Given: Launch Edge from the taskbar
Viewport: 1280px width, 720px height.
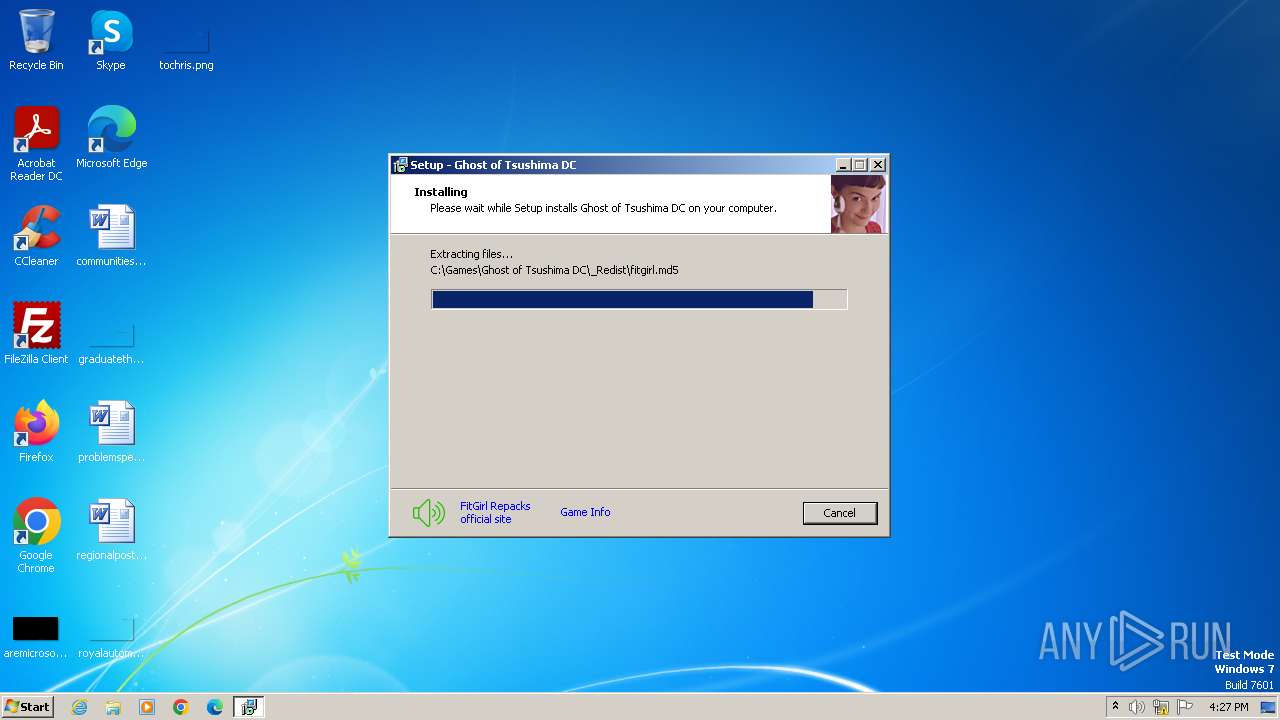Looking at the screenshot, I should pyautogui.click(x=215, y=707).
